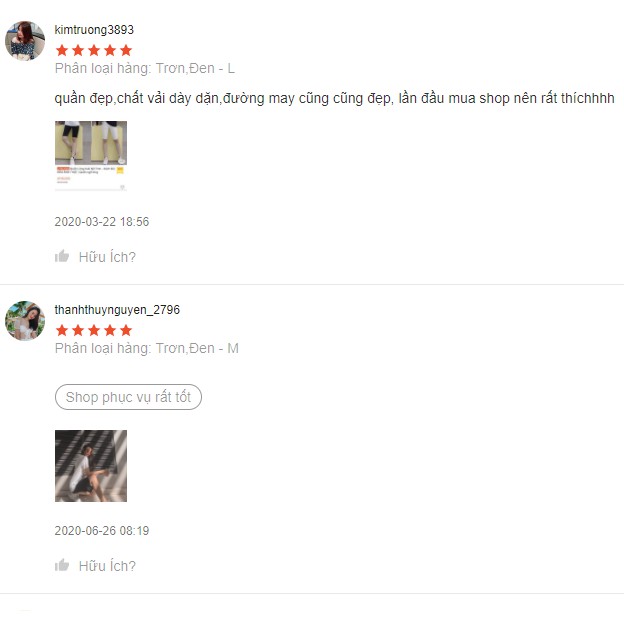The height and width of the screenshot is (624, 624).
Task: Click first star in thanhthuynguyen_2796's rating
Action: (x=62, y=330)
